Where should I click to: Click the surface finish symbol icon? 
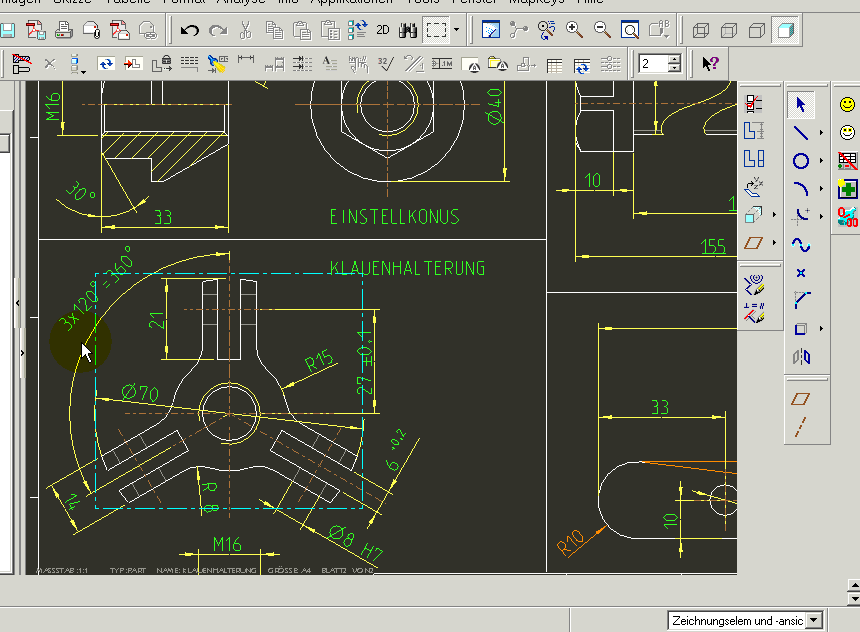386,64
